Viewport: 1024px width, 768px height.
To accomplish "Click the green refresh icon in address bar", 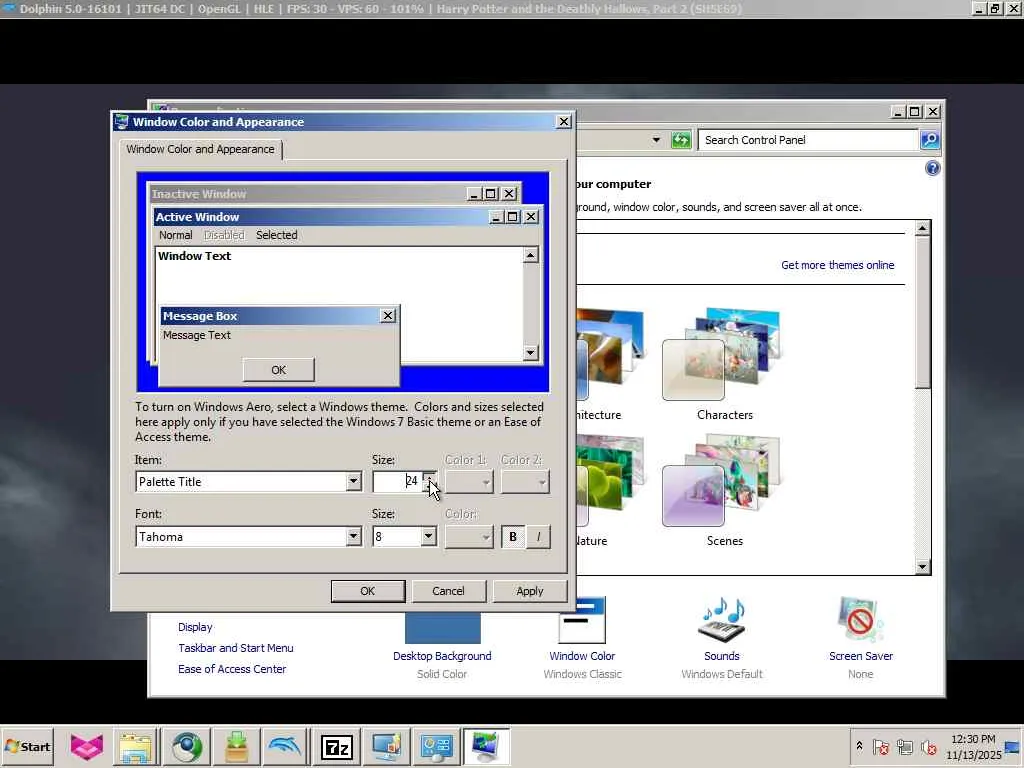I will pos(680,140).
